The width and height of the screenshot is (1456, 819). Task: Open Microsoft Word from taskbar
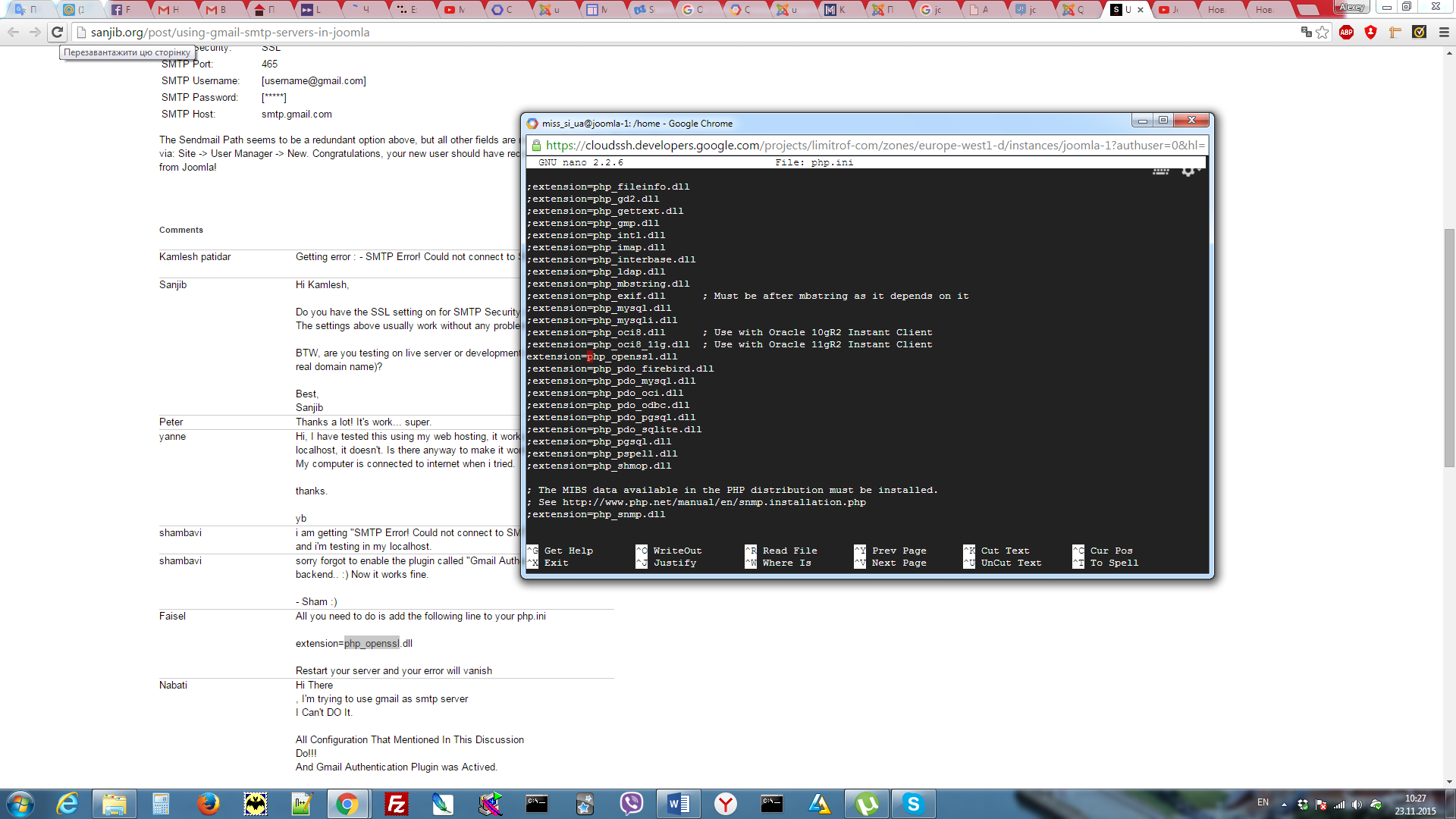click(x=679, y=804)
